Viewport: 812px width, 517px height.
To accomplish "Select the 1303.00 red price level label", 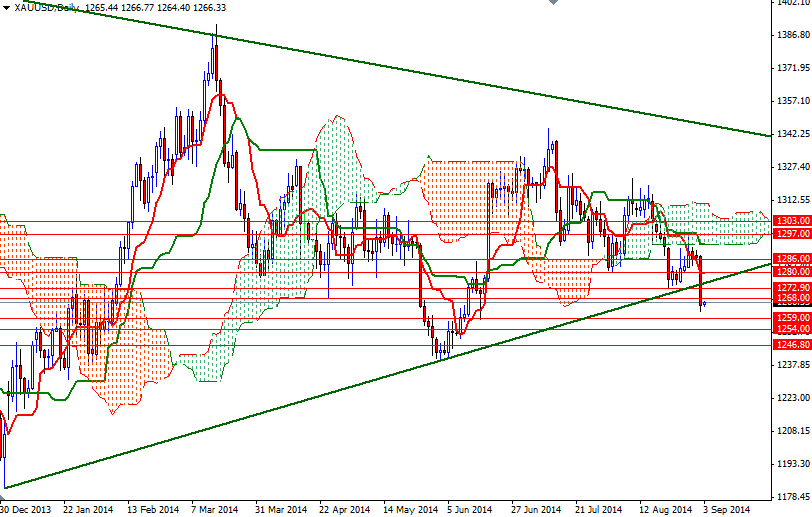I will click(791, 221).
